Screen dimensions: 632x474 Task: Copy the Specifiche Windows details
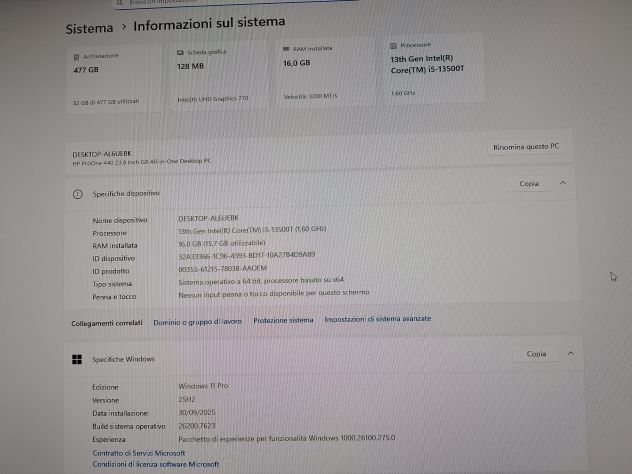[x=536, y=354]
